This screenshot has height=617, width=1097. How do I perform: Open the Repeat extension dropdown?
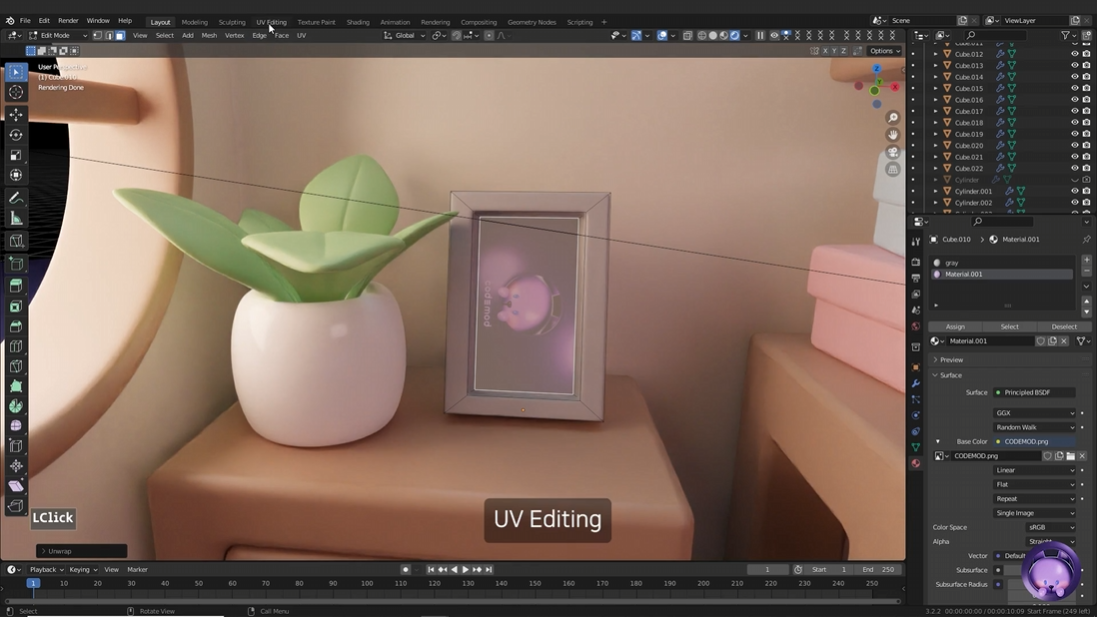[x=1035, y=499]
